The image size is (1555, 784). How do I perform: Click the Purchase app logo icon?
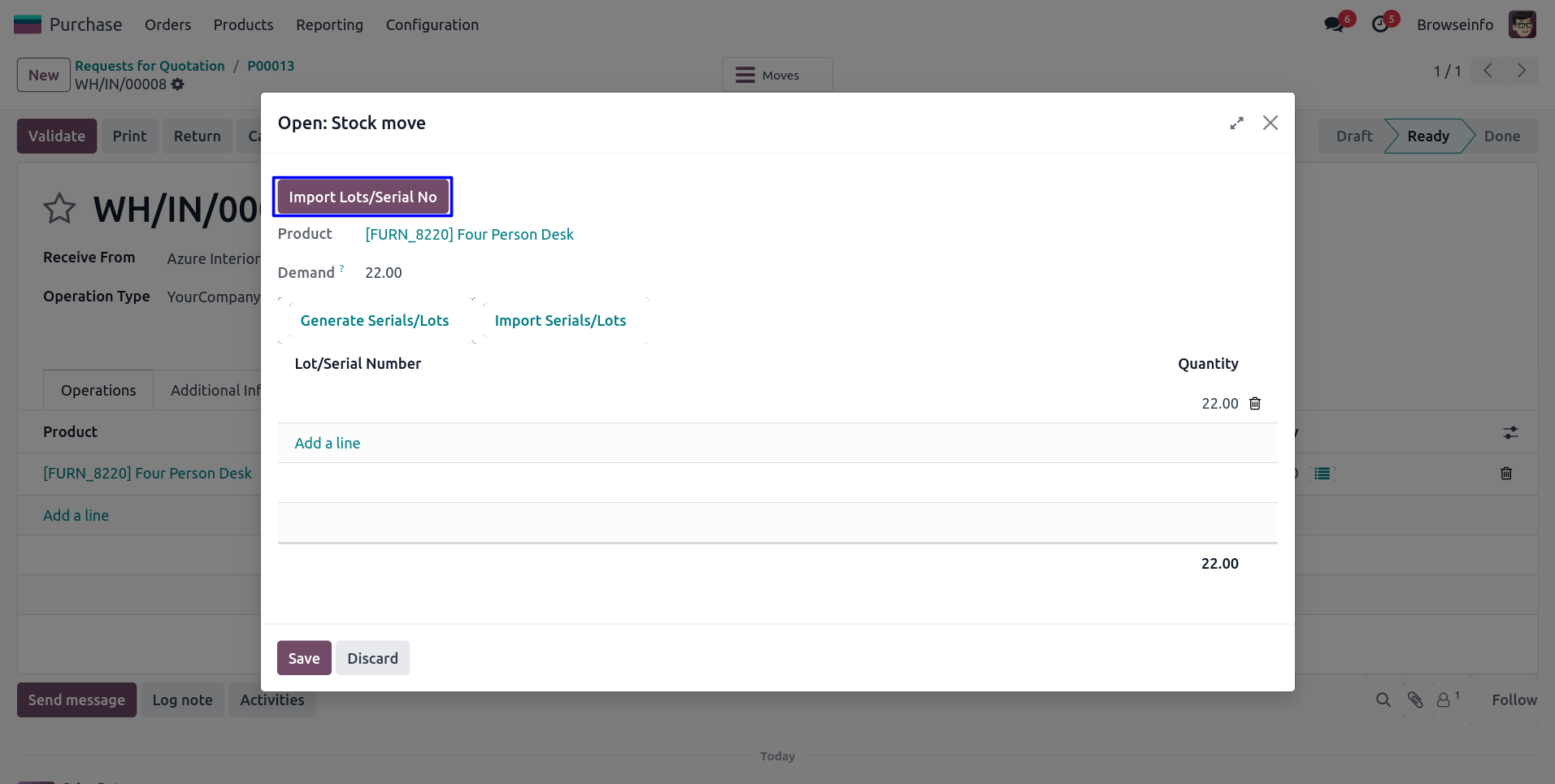coord(28,24)
